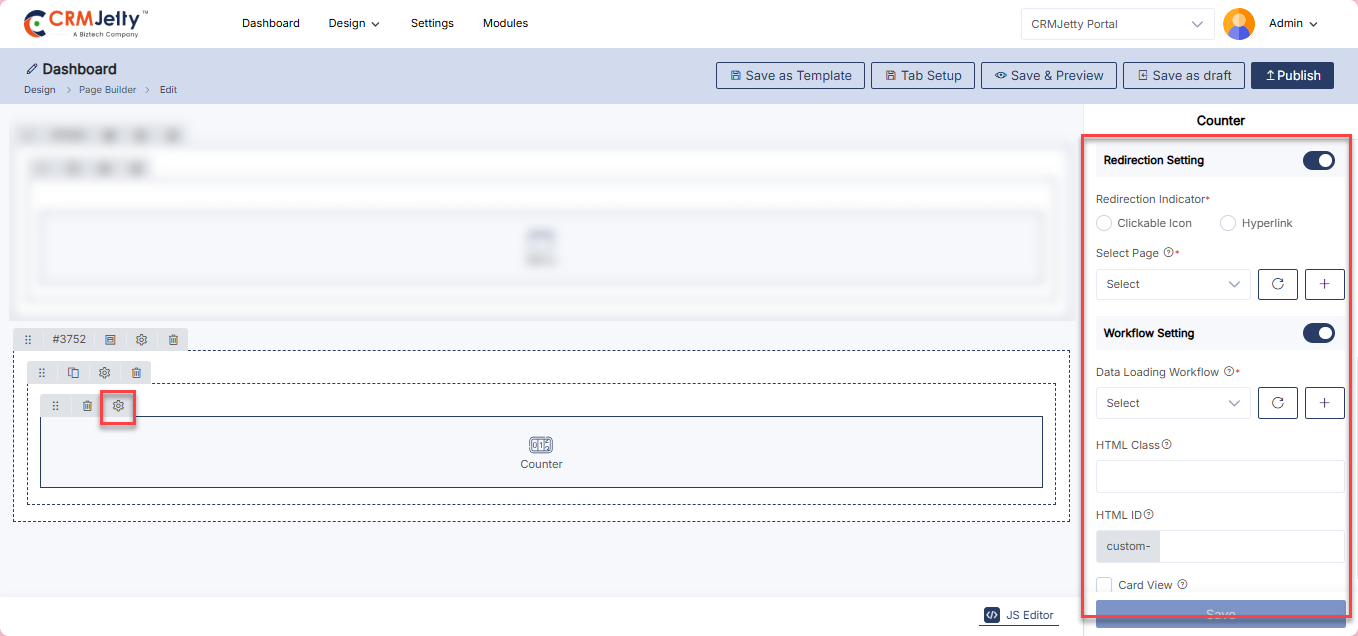Go to the Modules menu
Image resolution: width=1358 pixels, height=636 pixels.
pyautogui.click(x=505, y=23)
